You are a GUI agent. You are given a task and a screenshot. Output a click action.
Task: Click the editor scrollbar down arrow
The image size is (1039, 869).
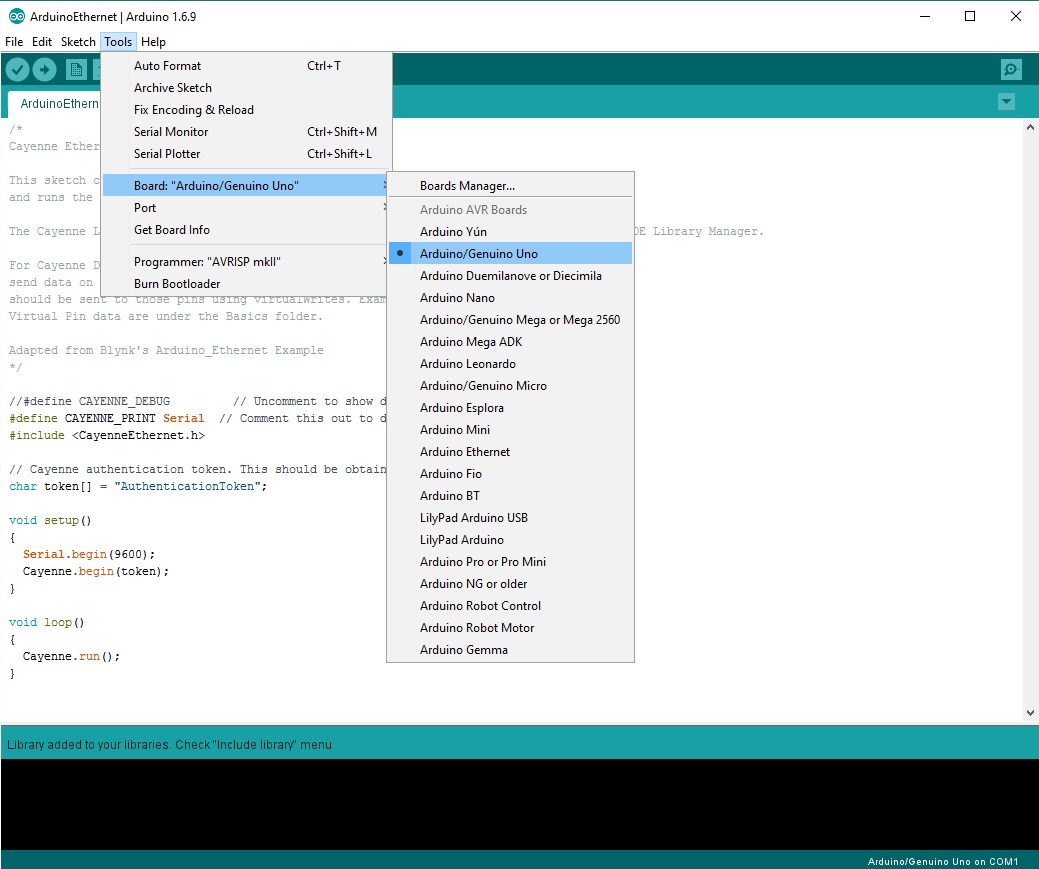tap(1030, 712)
